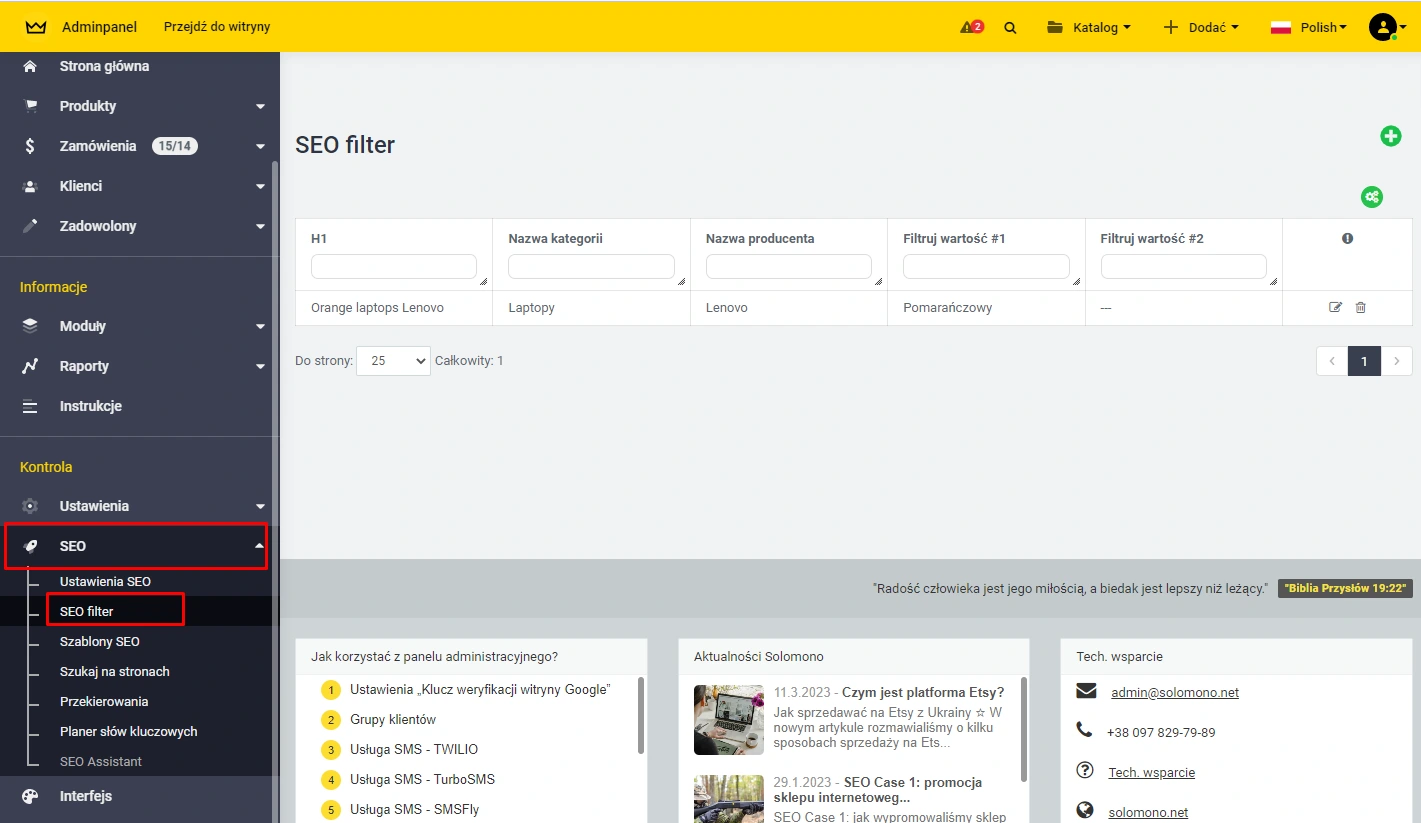Image resolution: width=1421 pixels, height=823 pixels.
Task: Open the search magnifier in top bar
Action: click(x=1010, y=27)
